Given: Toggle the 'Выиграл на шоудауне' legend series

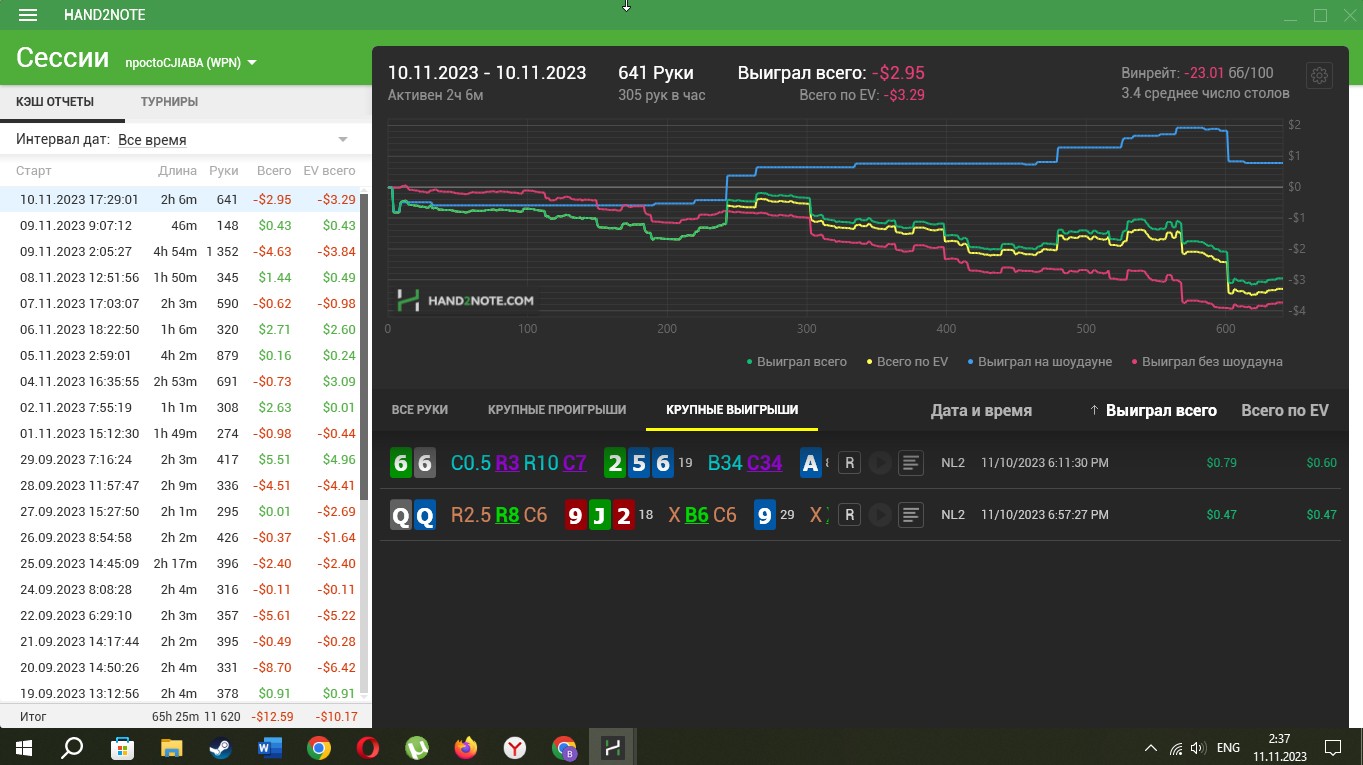Looking at the screenshot, I should coord(1040,362).
